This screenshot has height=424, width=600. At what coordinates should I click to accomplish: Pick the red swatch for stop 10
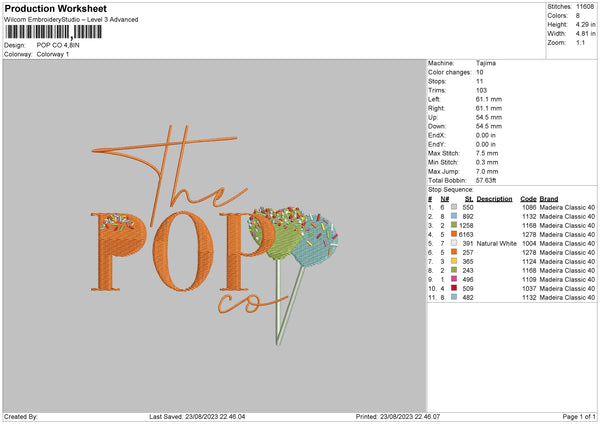click(454, 288)
